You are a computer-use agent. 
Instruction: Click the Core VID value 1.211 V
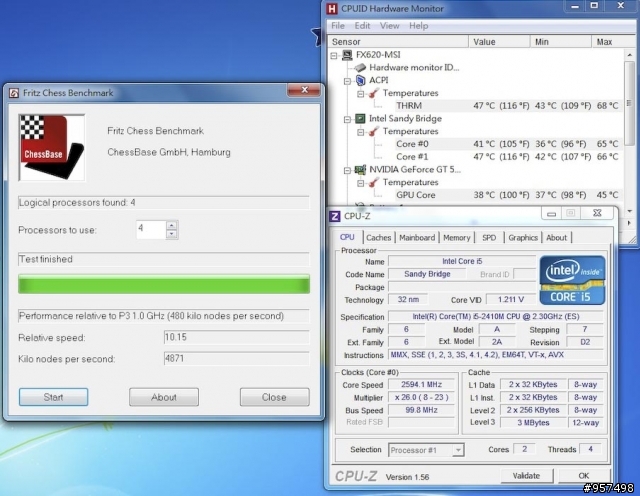point(511,300)
